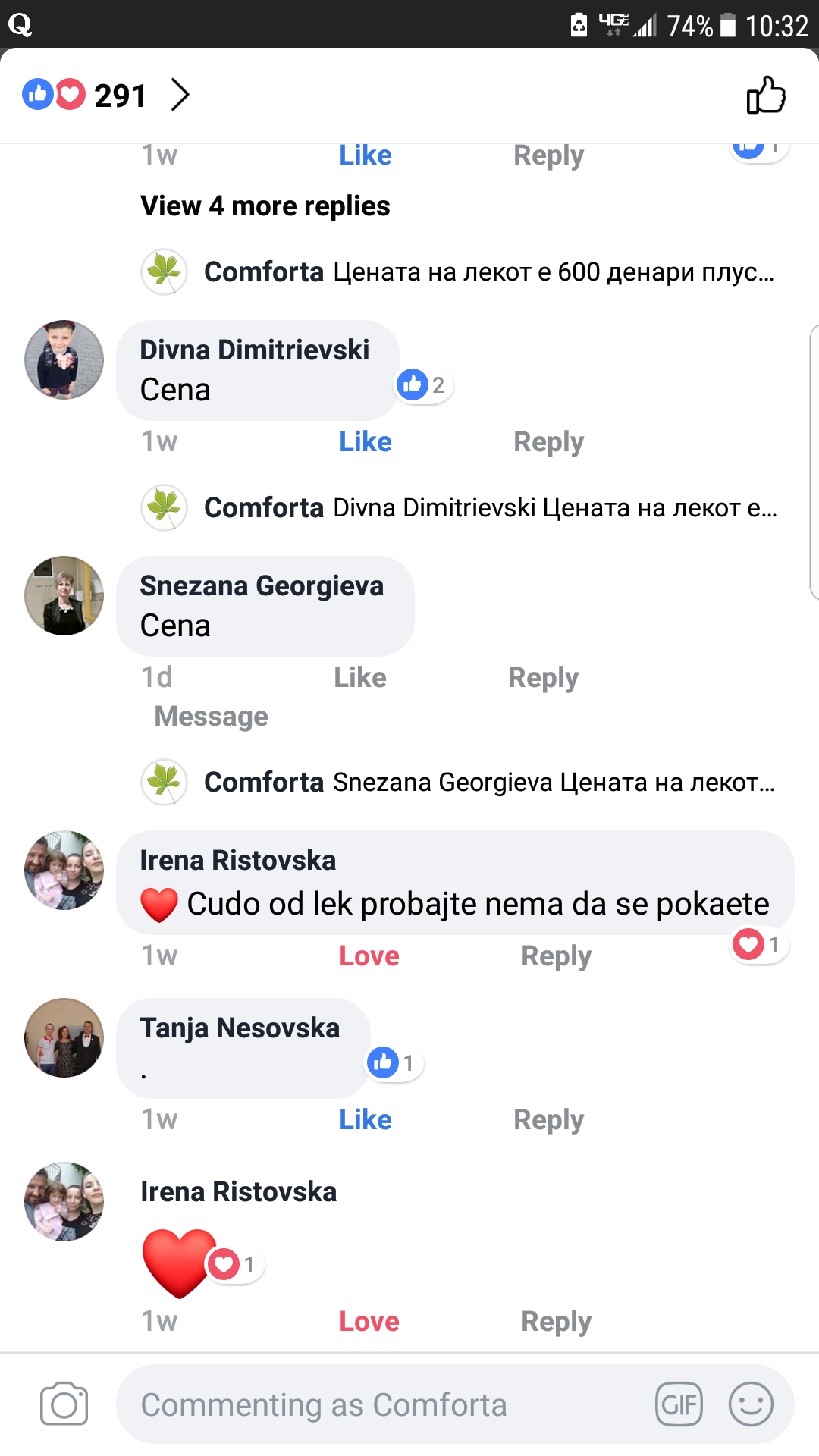Open the camera icon to attach a photo
This screenshot has height=1456, width=819.
(64, 1404)
